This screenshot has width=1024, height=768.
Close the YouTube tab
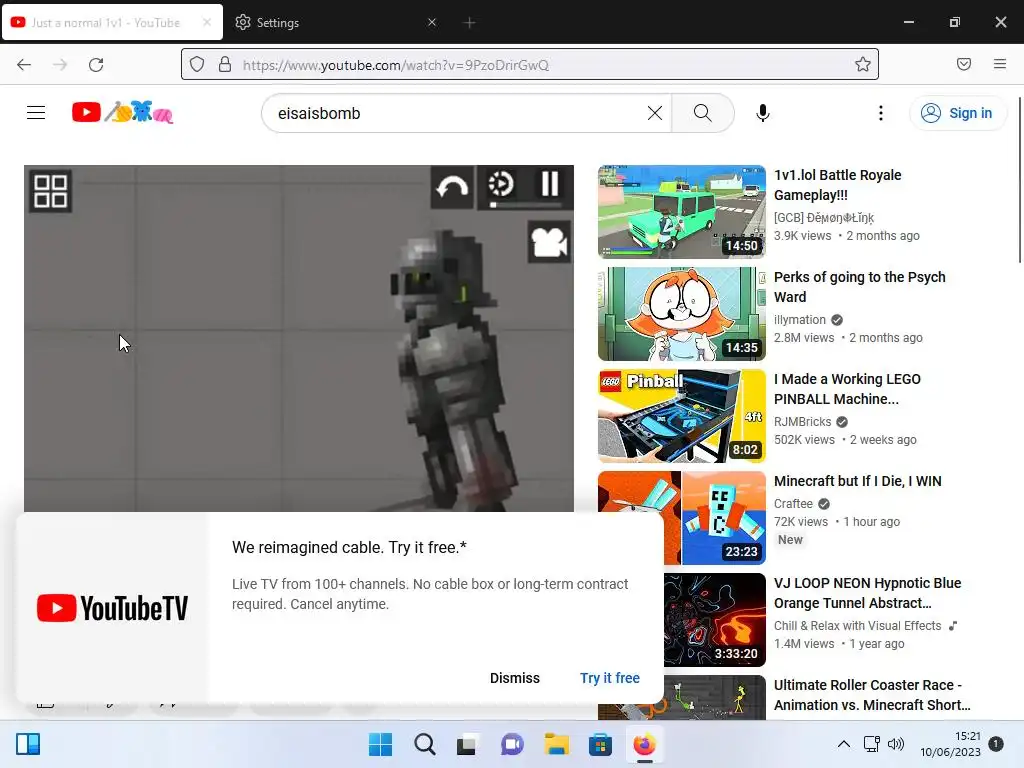pos(207,22)
